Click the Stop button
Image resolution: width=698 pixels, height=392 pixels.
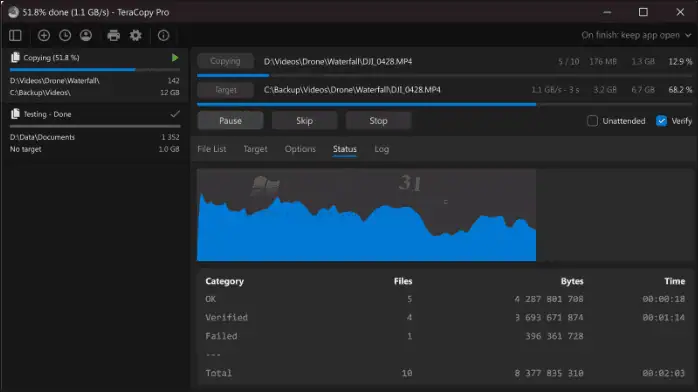(x=378, y=121)
